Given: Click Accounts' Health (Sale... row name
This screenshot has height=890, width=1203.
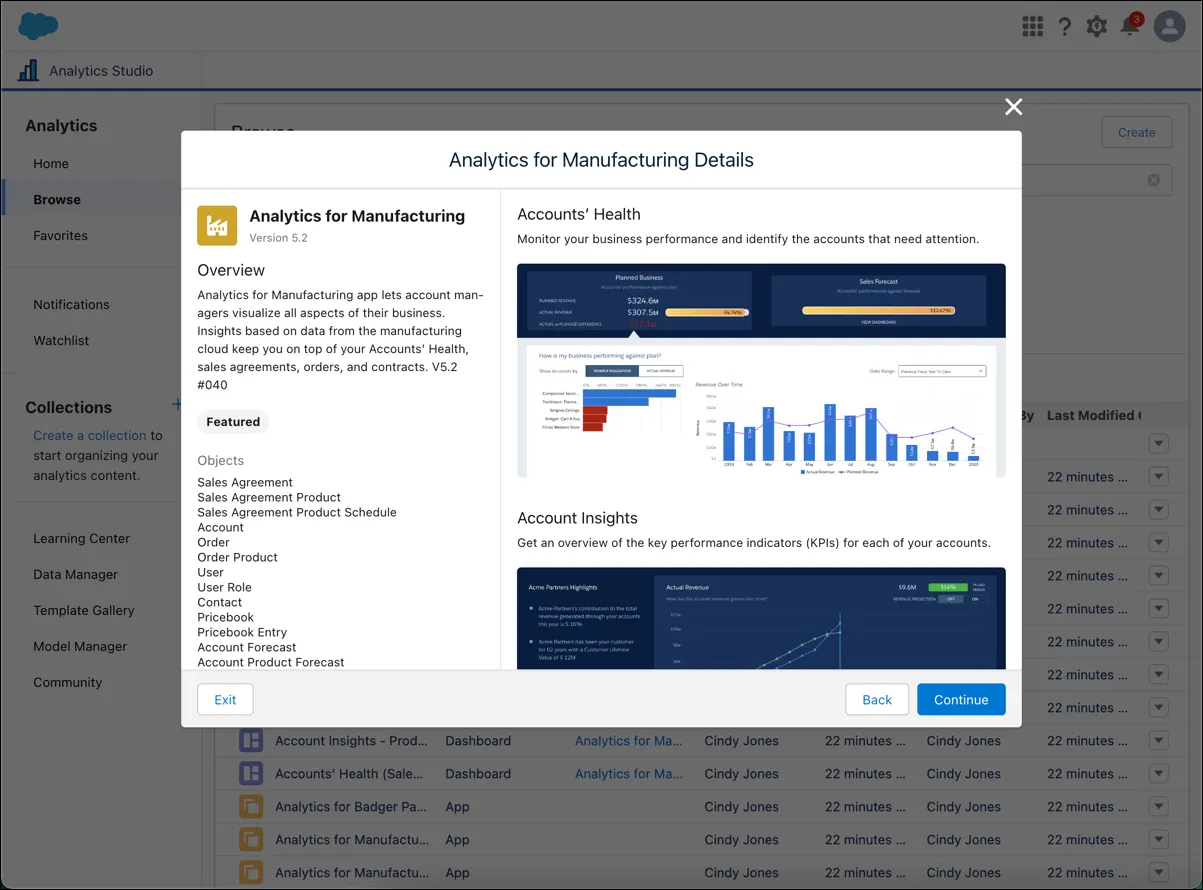Looking at the screenshot, I should tap(351, 774).
